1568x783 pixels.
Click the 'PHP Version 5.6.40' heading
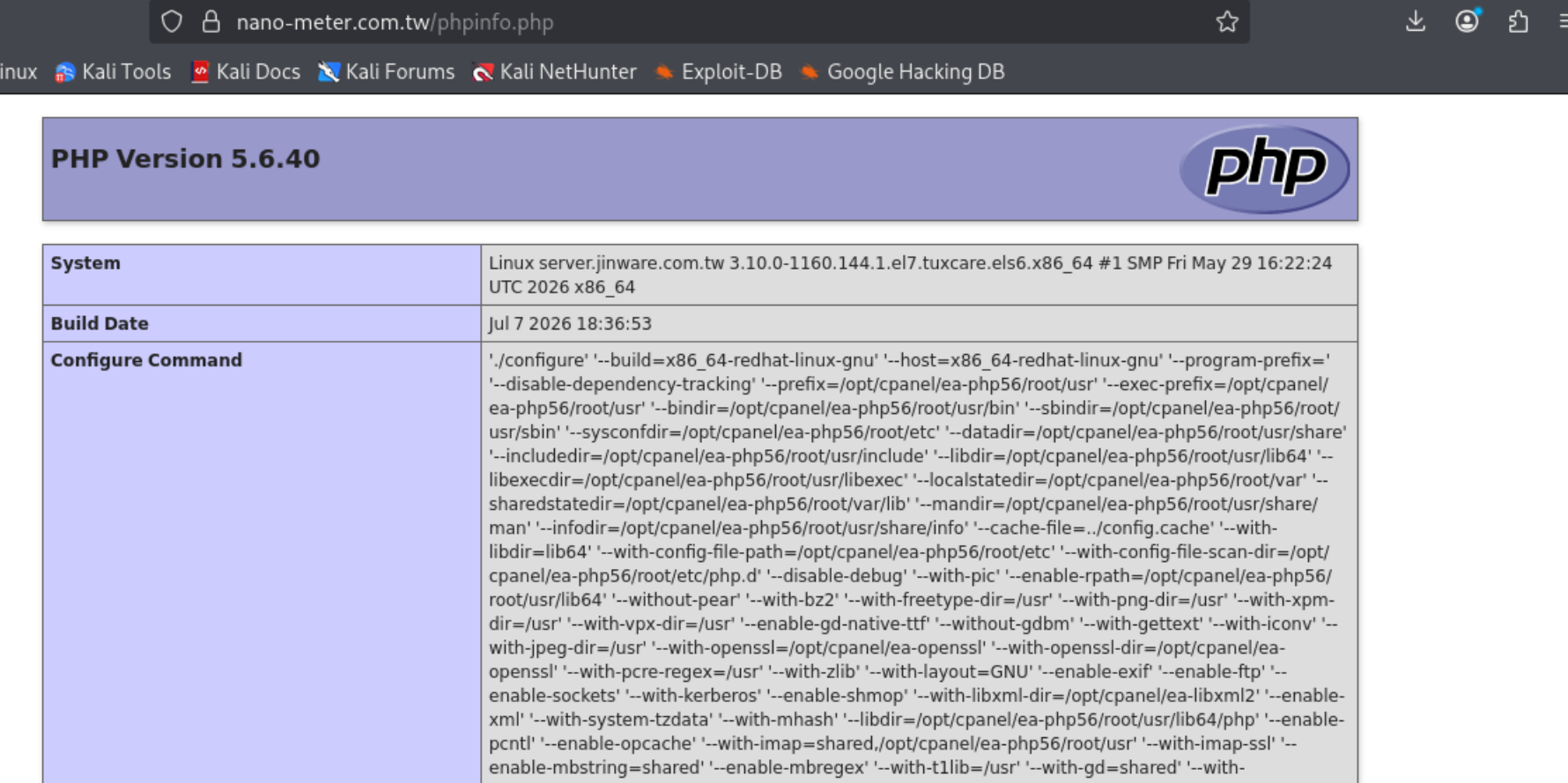185,159
